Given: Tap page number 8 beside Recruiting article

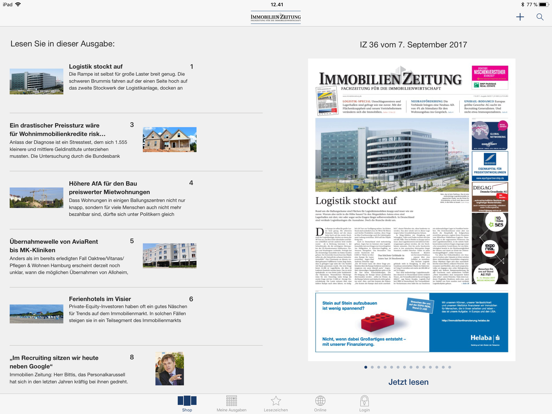Looking at the screenshot, I should pyautogui.click(x=132, y=357).
